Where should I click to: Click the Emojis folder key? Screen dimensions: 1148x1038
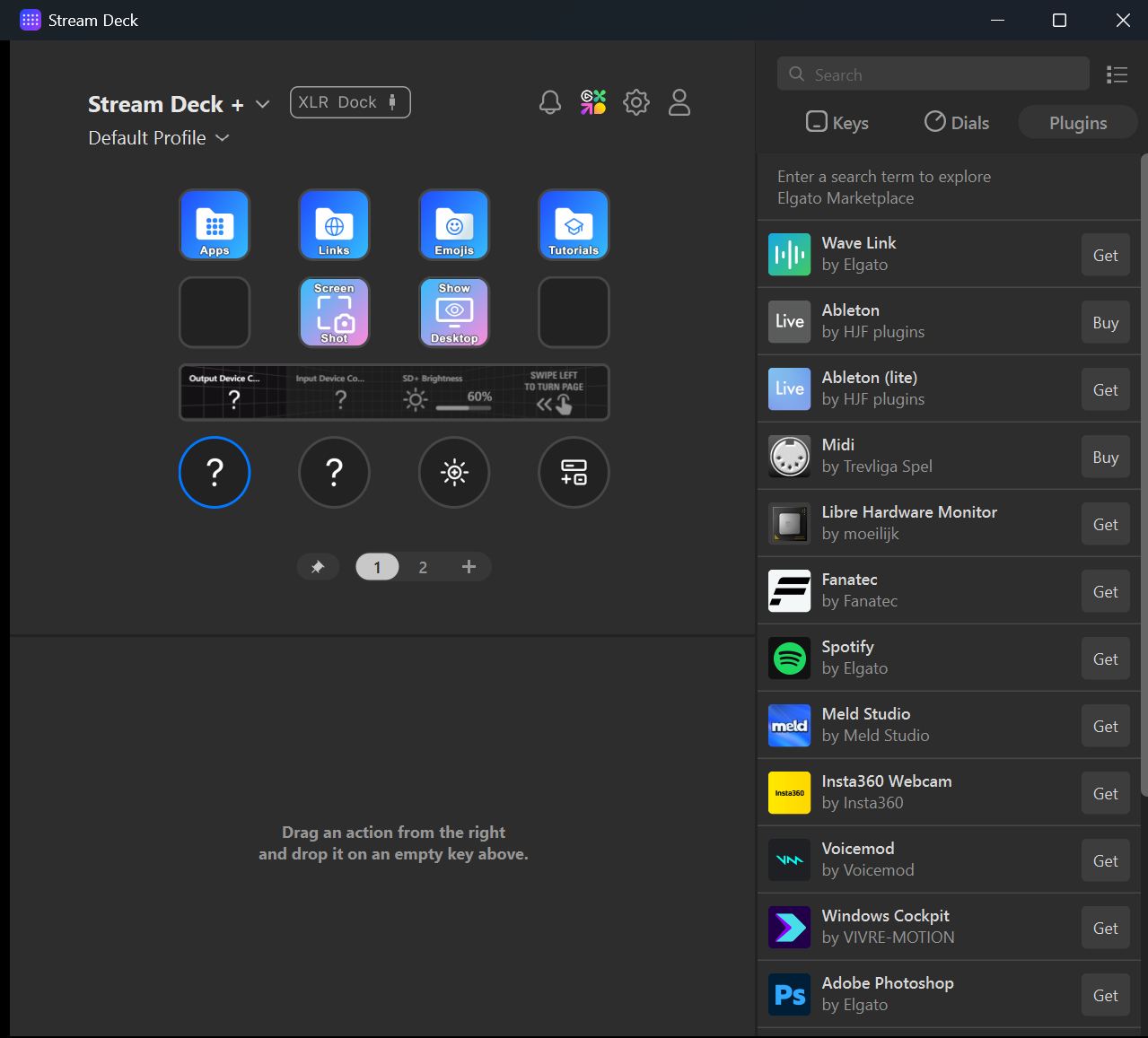454,224
